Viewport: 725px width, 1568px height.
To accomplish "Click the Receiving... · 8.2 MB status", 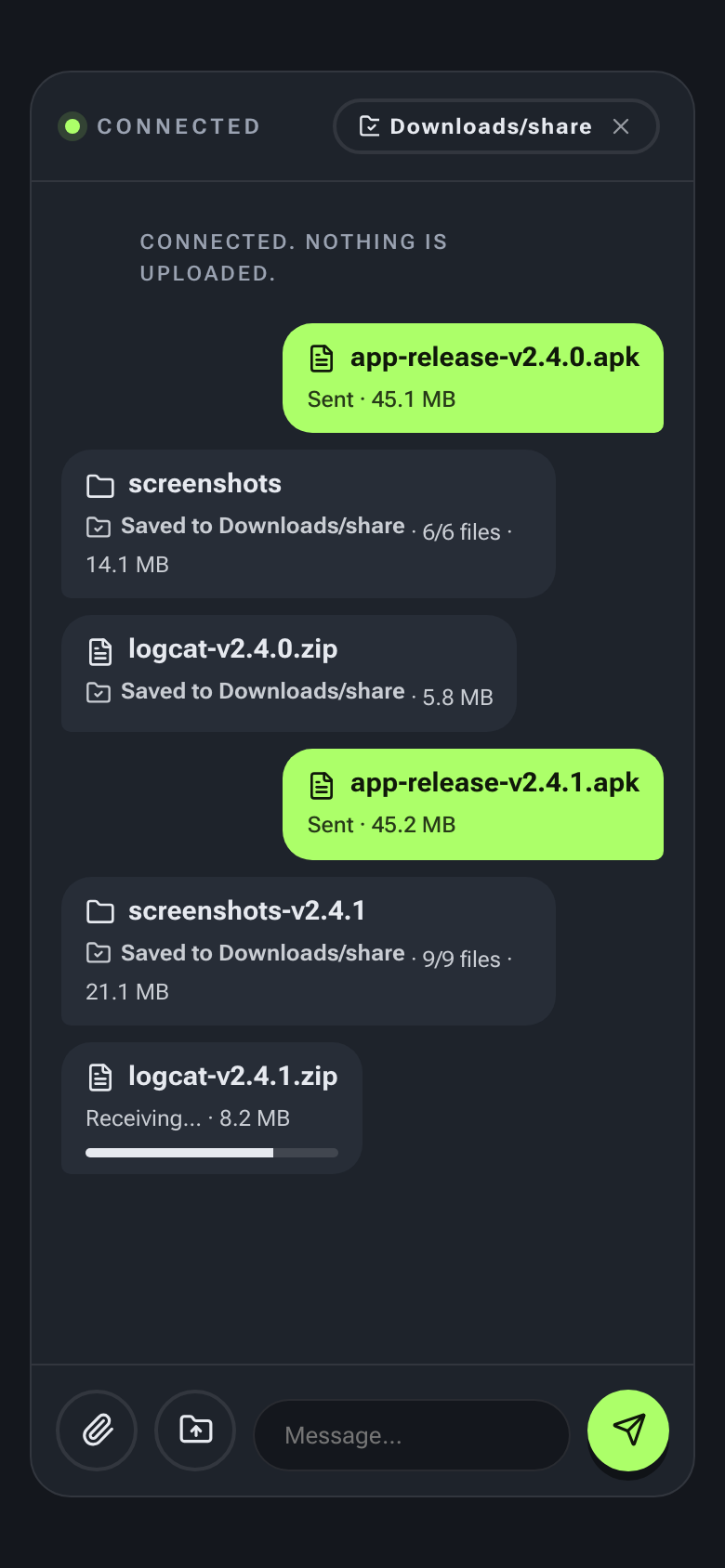I will tap(188, 1118).
